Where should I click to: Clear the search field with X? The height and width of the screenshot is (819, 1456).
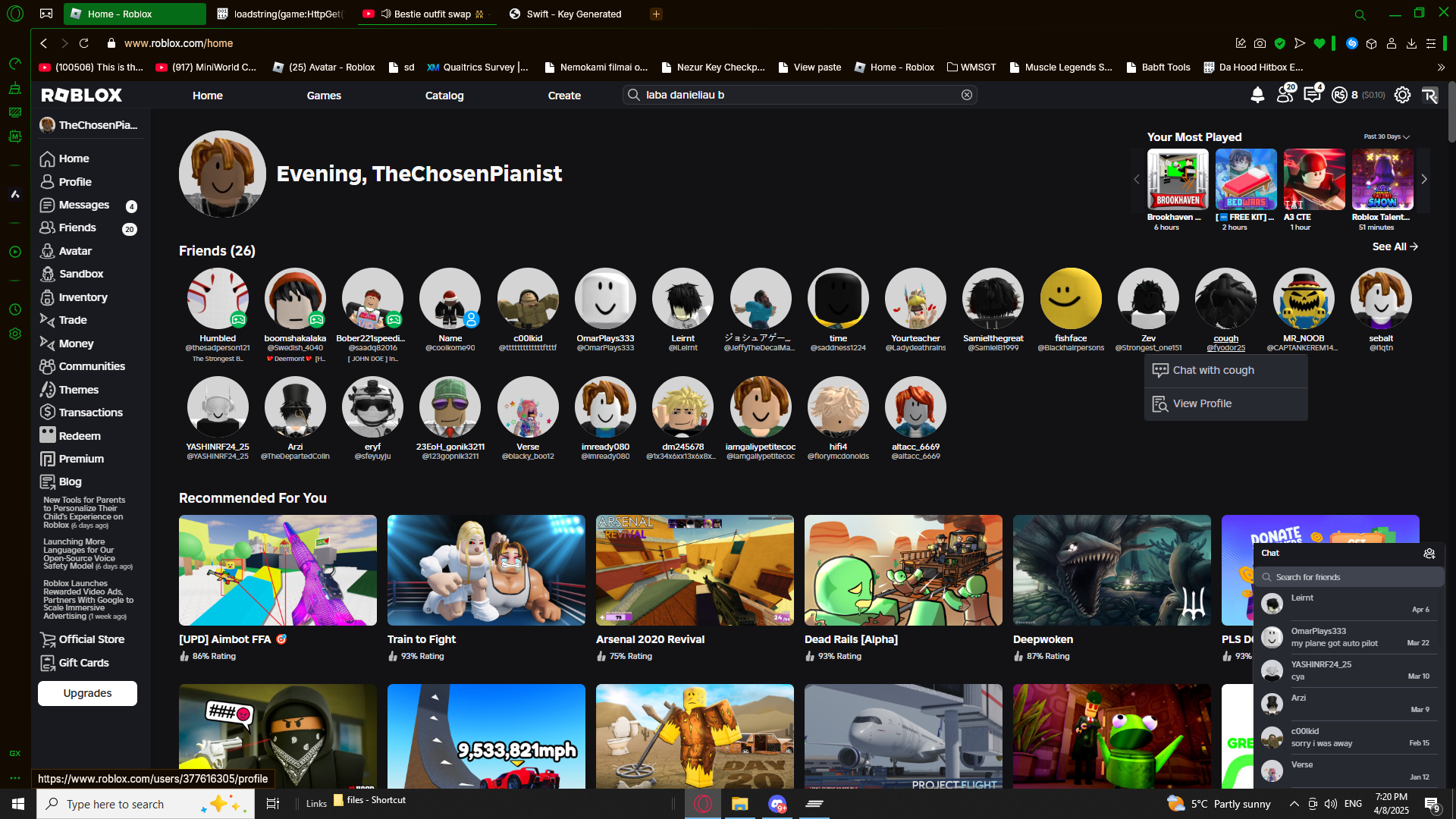(967, 95)
